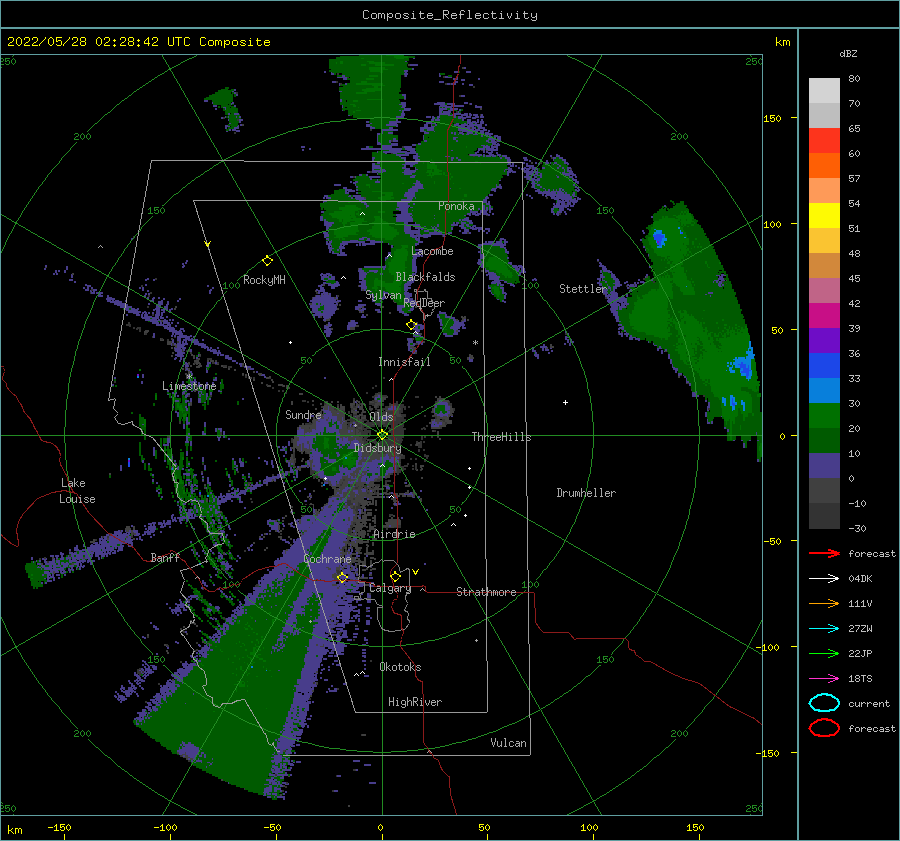Click yellow diamond marker above Calgary
This screenshot has height=841, width=900.
[395, 576]
